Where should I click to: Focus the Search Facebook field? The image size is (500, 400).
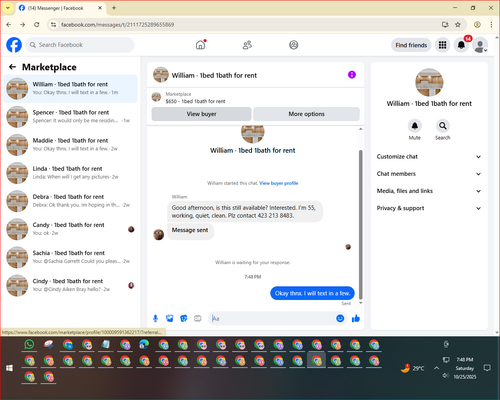coord(80,45)
